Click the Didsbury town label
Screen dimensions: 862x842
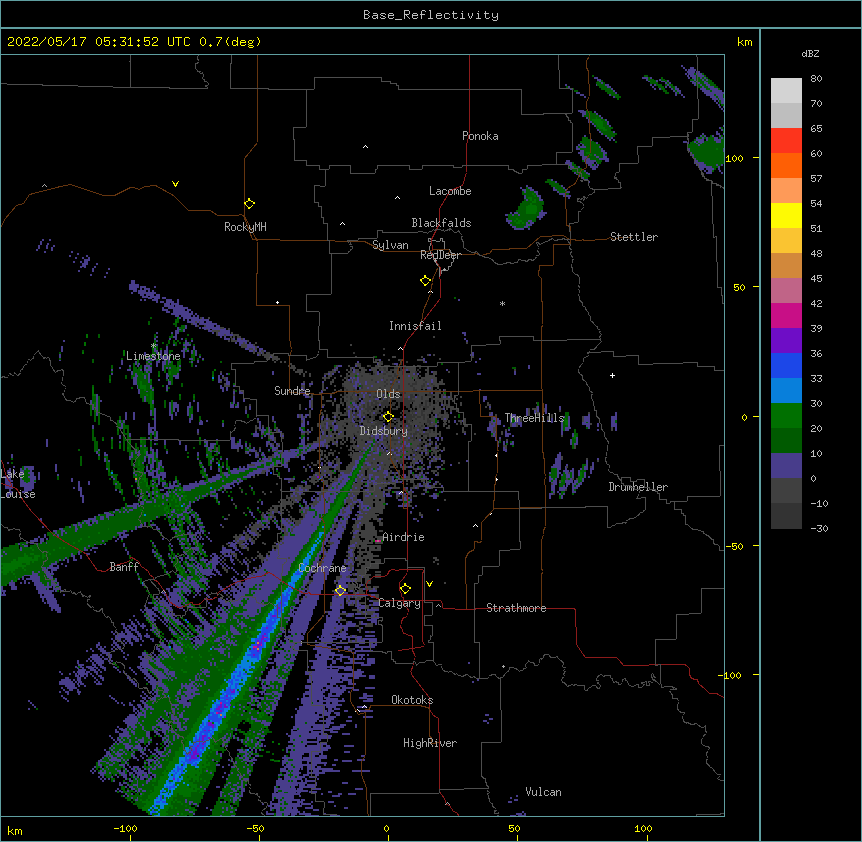[384, 431]
